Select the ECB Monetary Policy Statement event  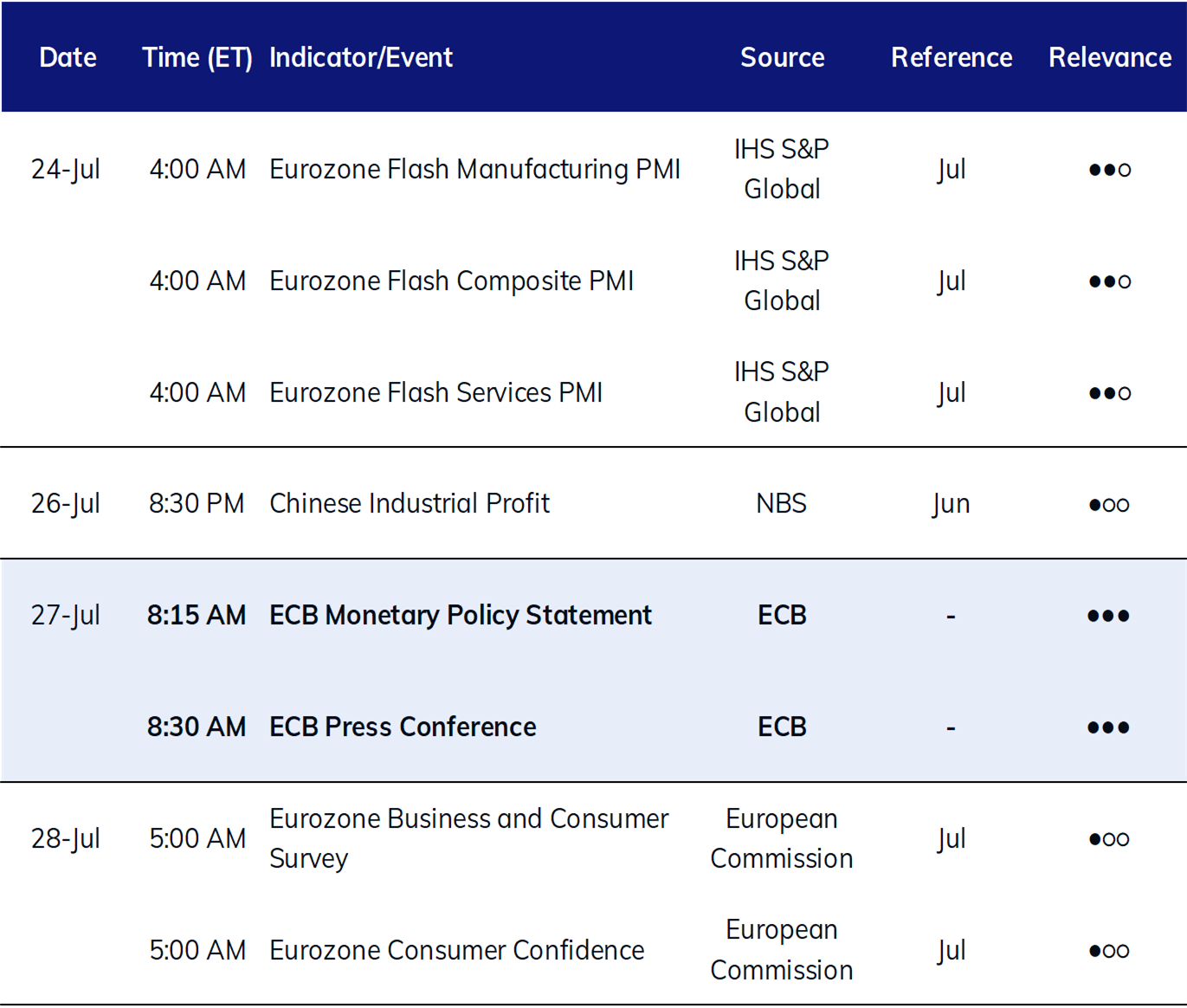(x=461, y=615)
